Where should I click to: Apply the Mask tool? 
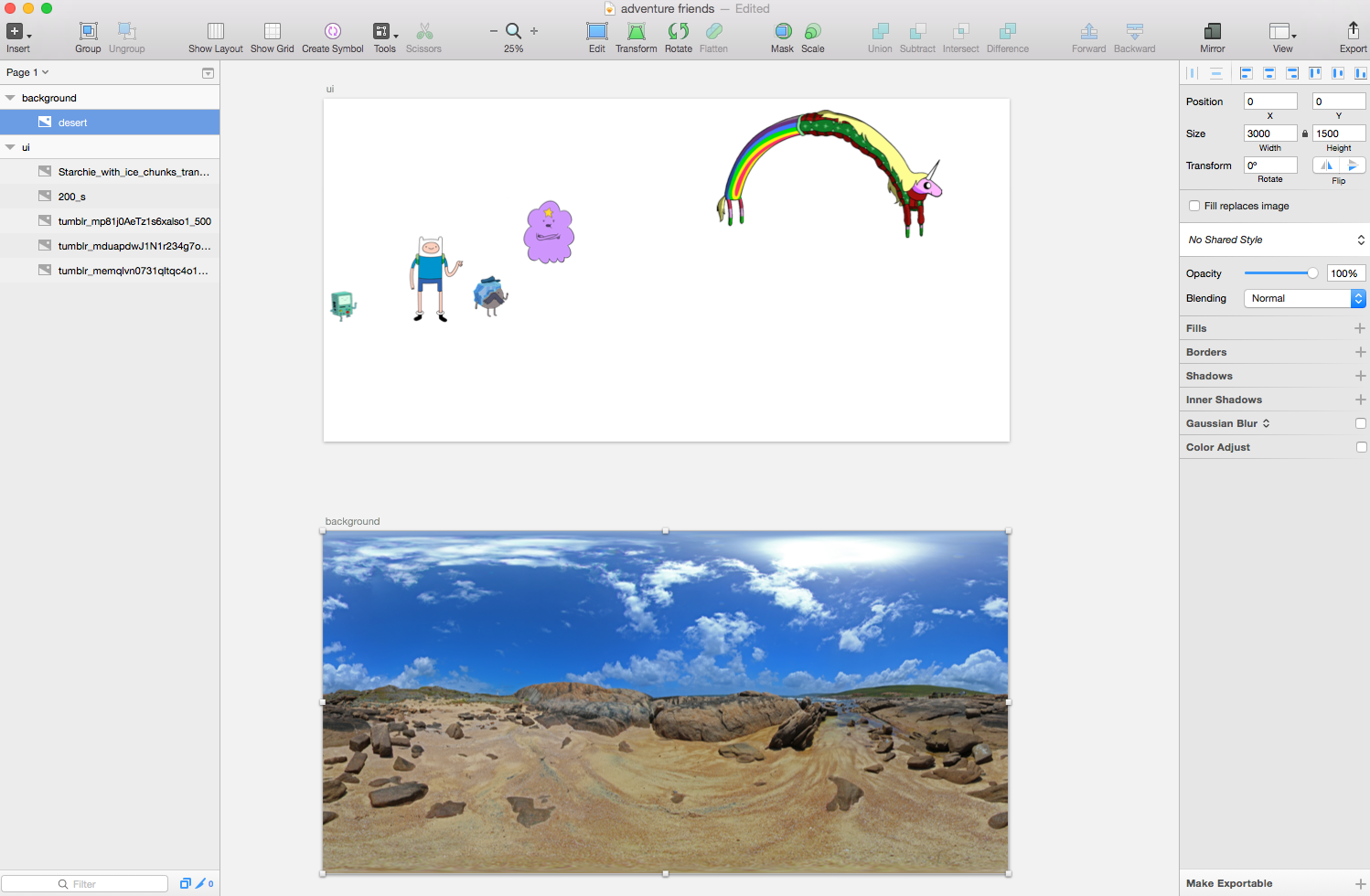click(x=783, y=31)
